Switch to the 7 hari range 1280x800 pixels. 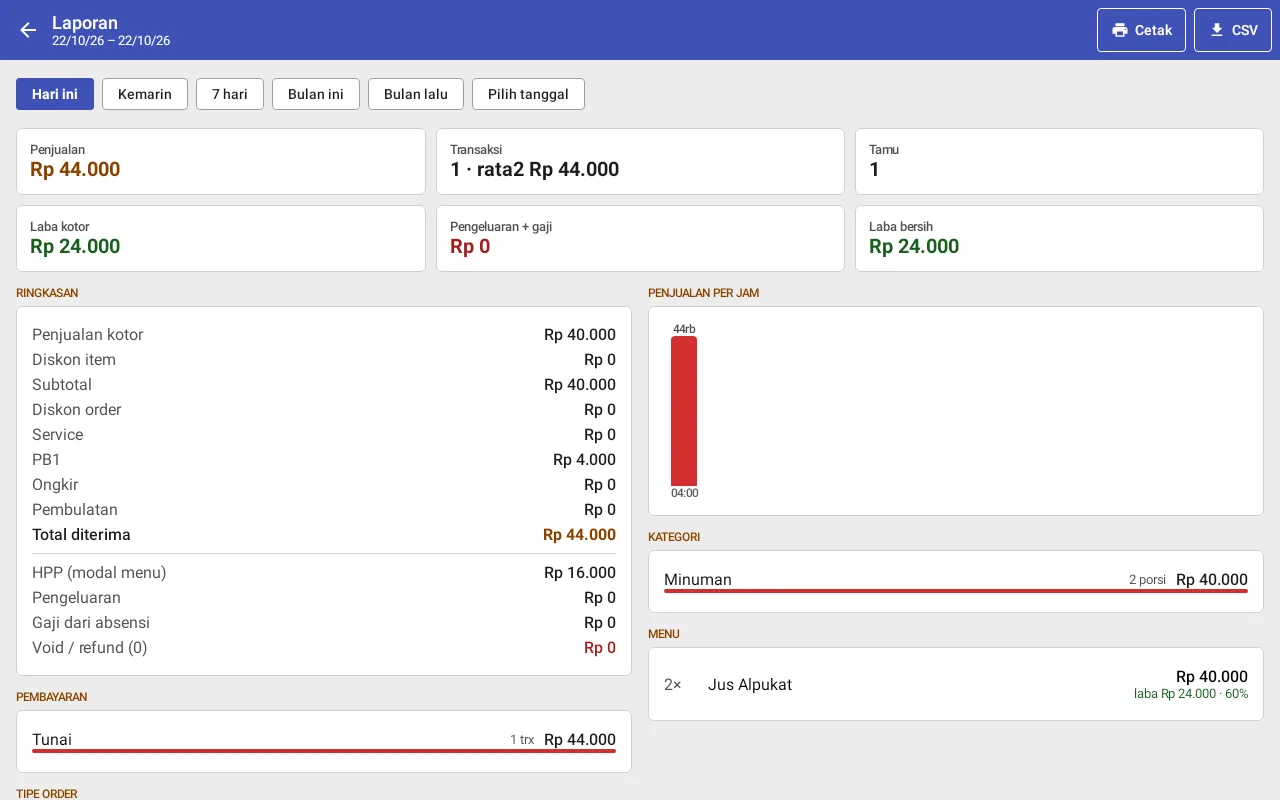coord(230,94)
